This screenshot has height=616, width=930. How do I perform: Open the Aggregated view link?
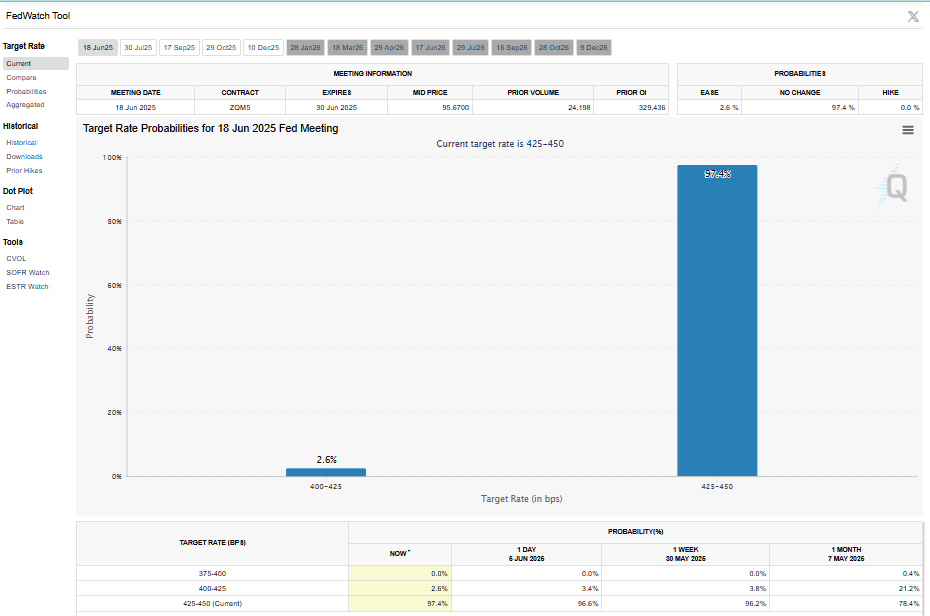pos(25,104)
